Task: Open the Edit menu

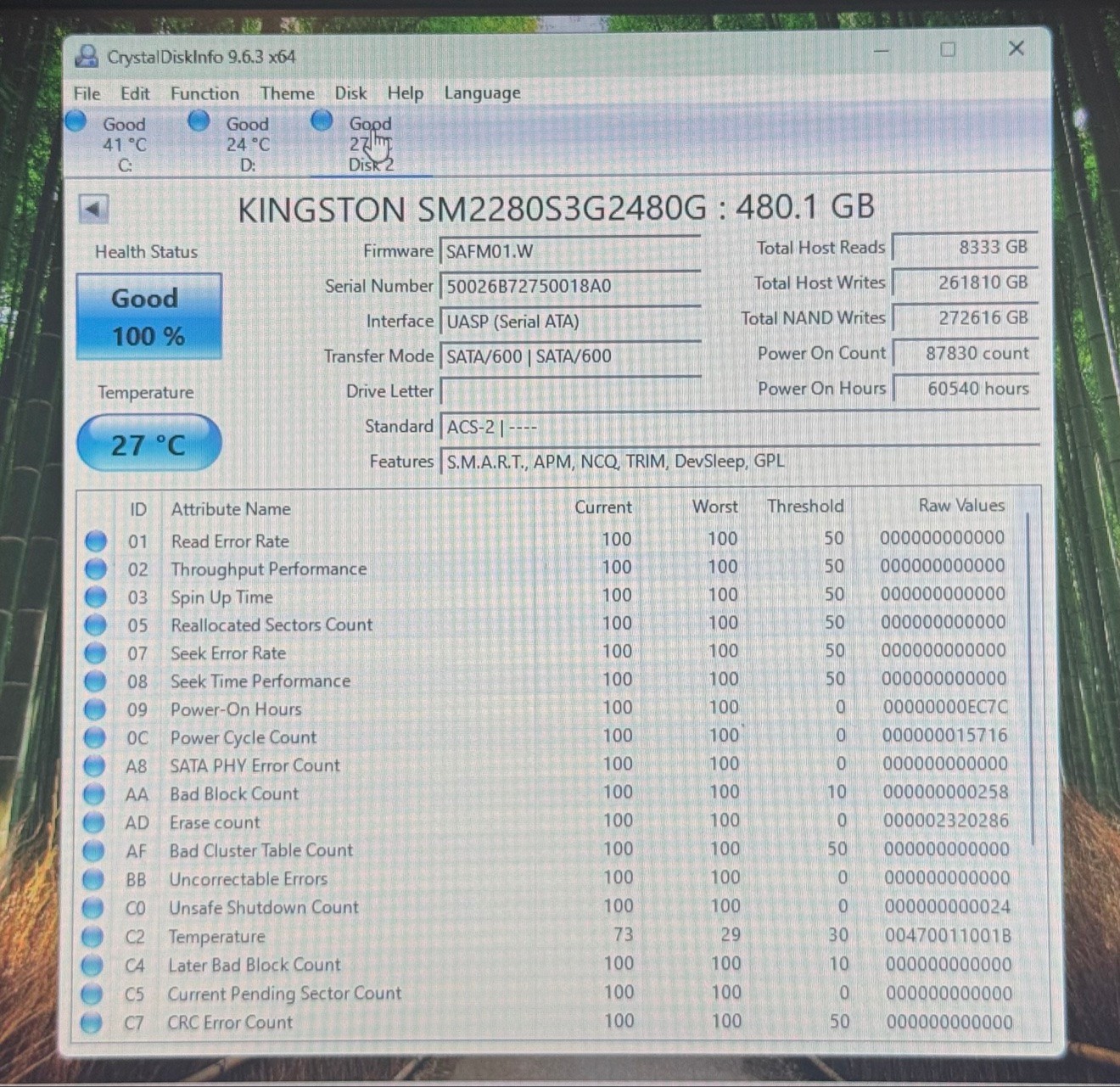Action: (135, 93)
